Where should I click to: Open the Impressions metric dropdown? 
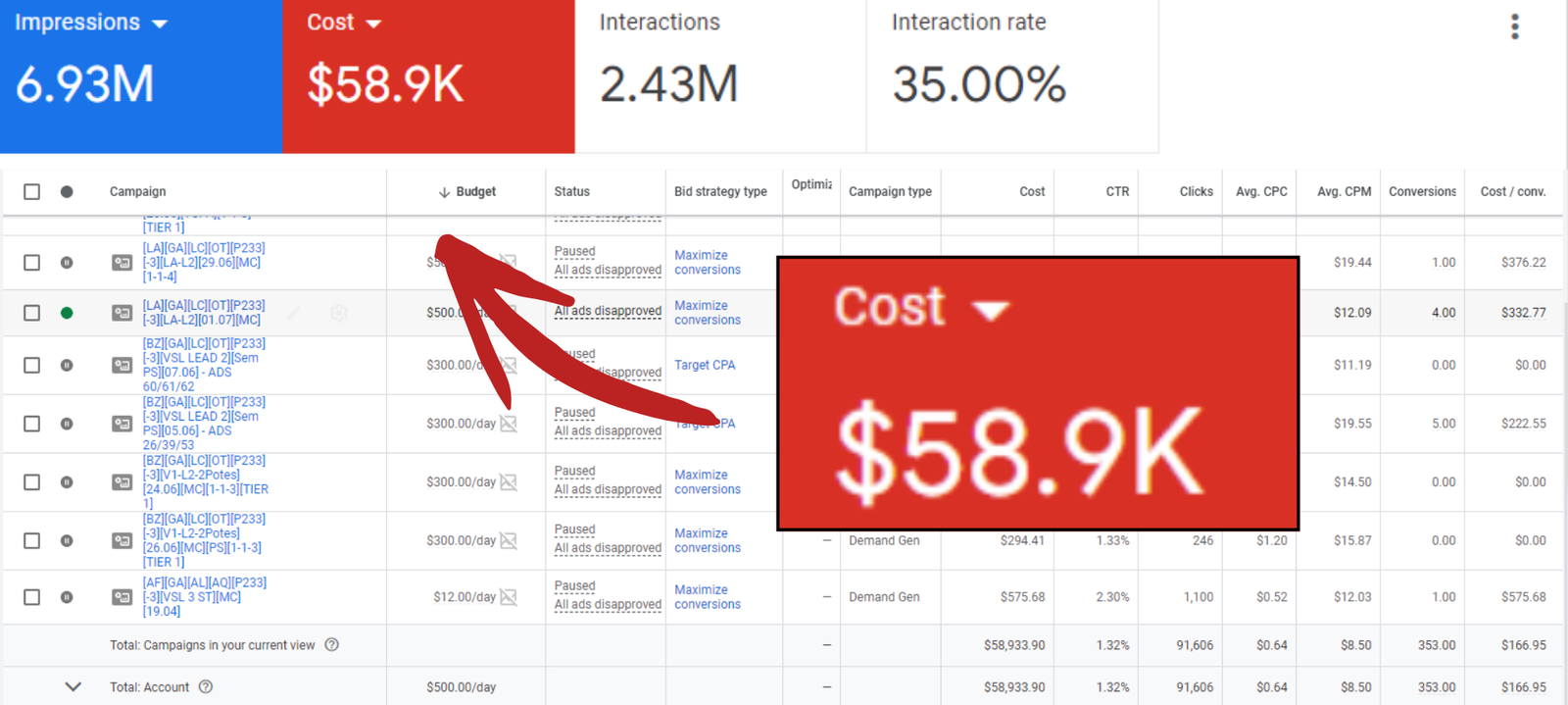160,24
